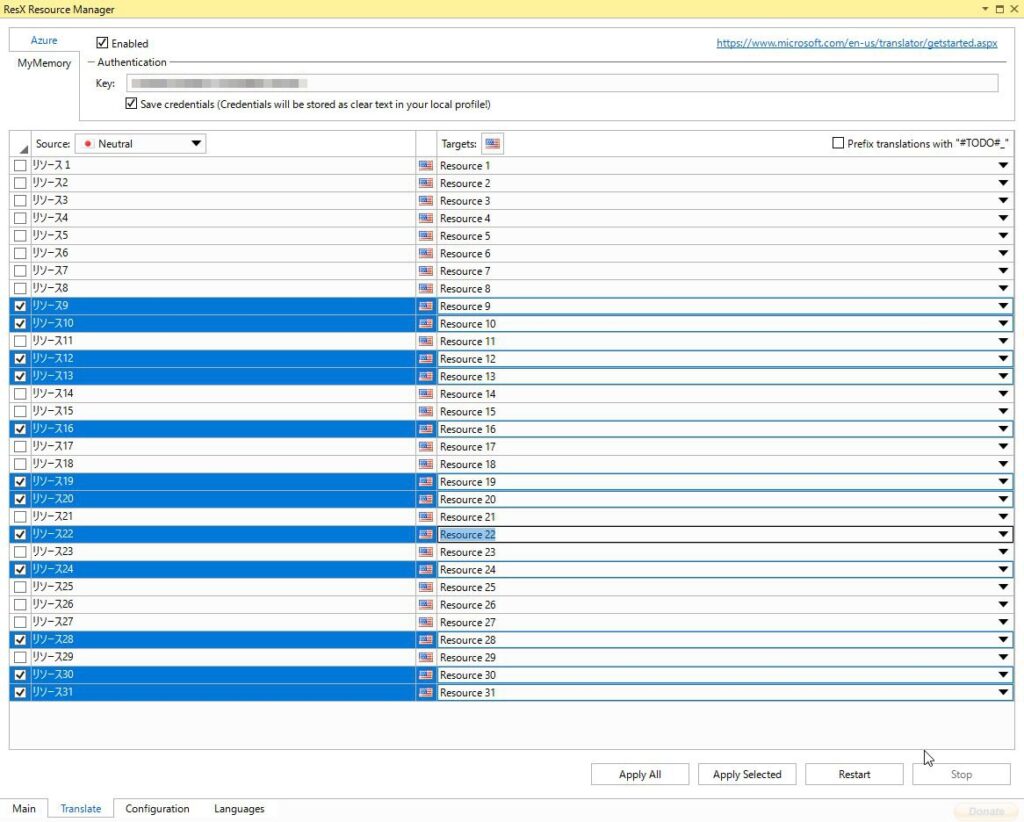Screen dimensions: 1024x822
Task: Uncheck the Save credentials checkbox
Action: click(x=130, y=103)
